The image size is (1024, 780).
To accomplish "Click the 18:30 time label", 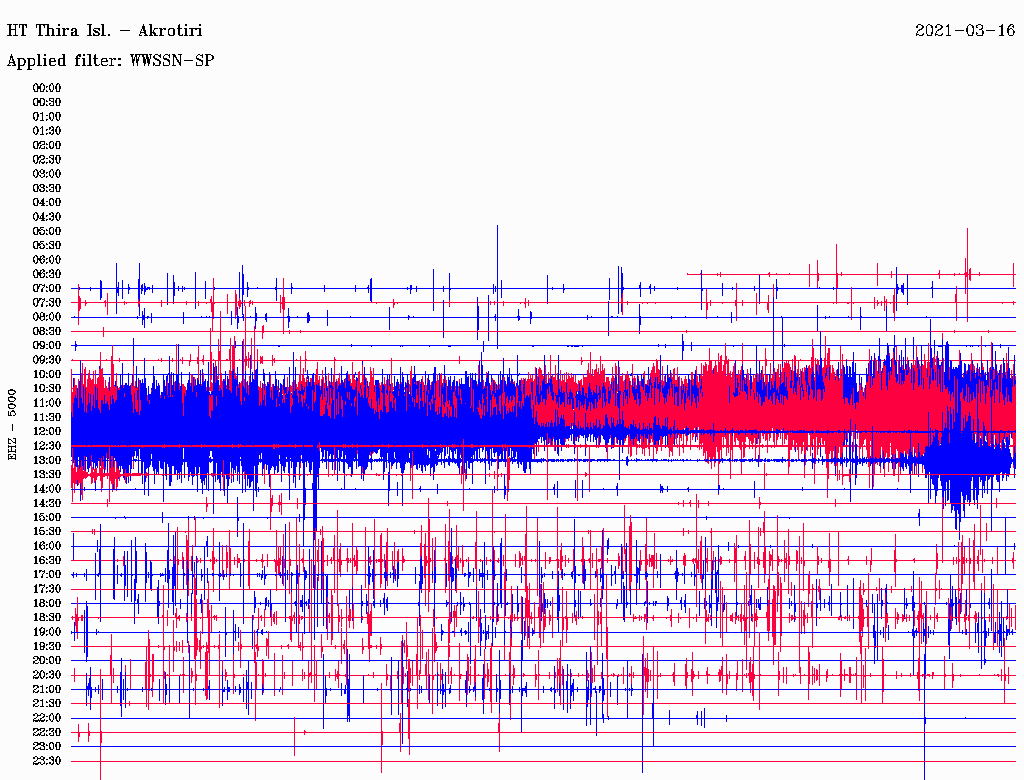I will point(47,617).
